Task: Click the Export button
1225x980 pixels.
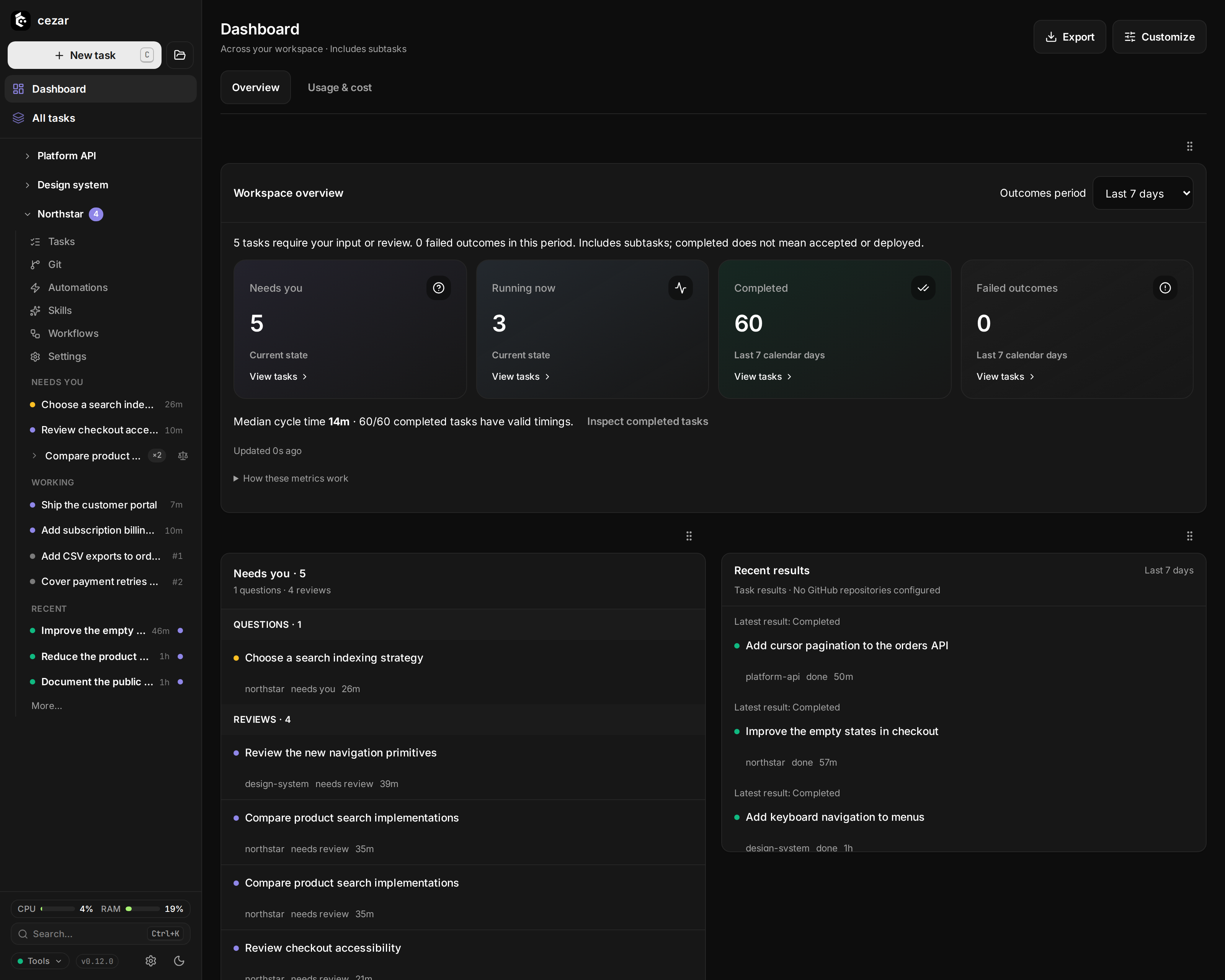Action: pos(1070,37)
